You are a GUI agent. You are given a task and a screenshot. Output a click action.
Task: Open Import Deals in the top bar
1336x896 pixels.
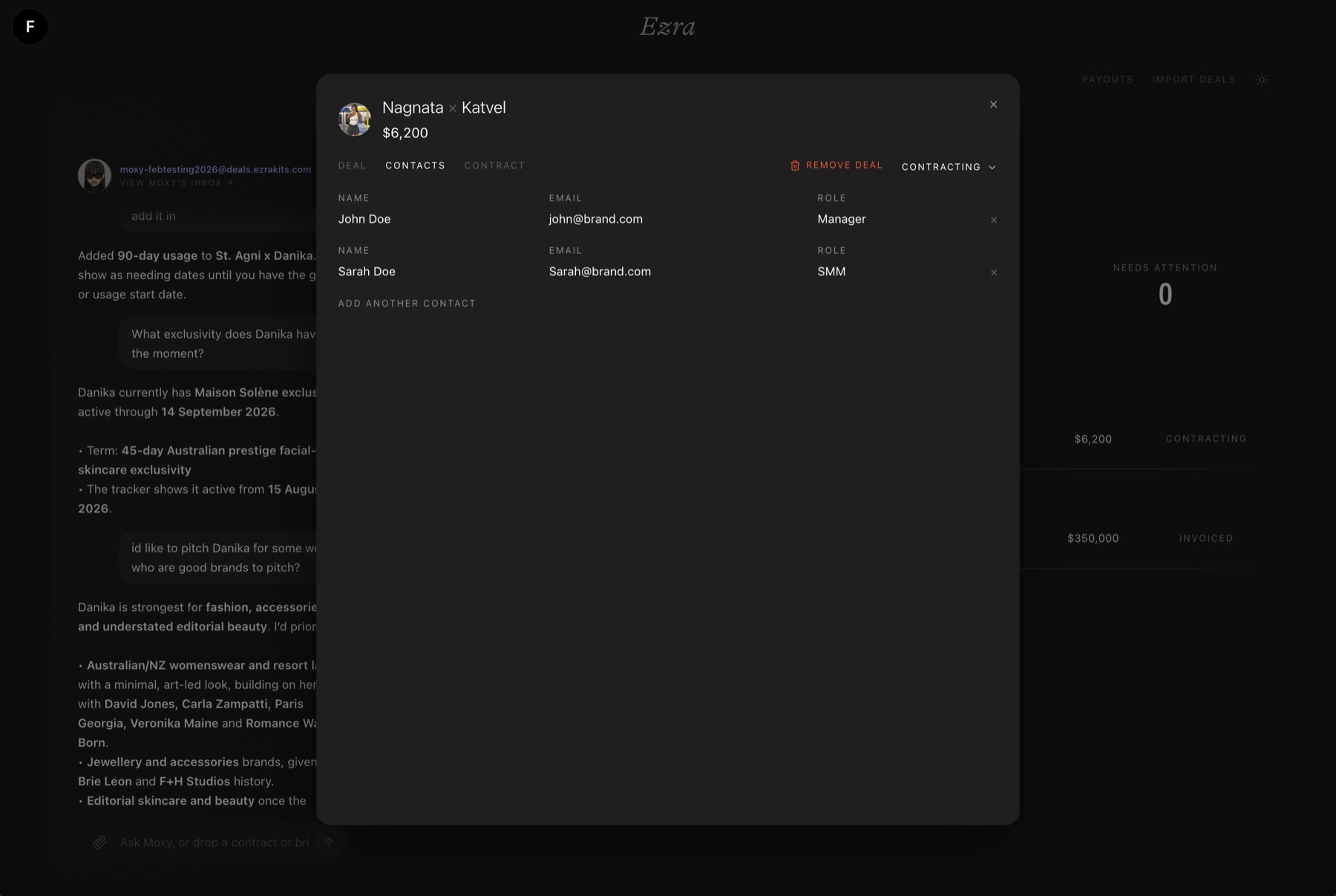pos(1193,79)
